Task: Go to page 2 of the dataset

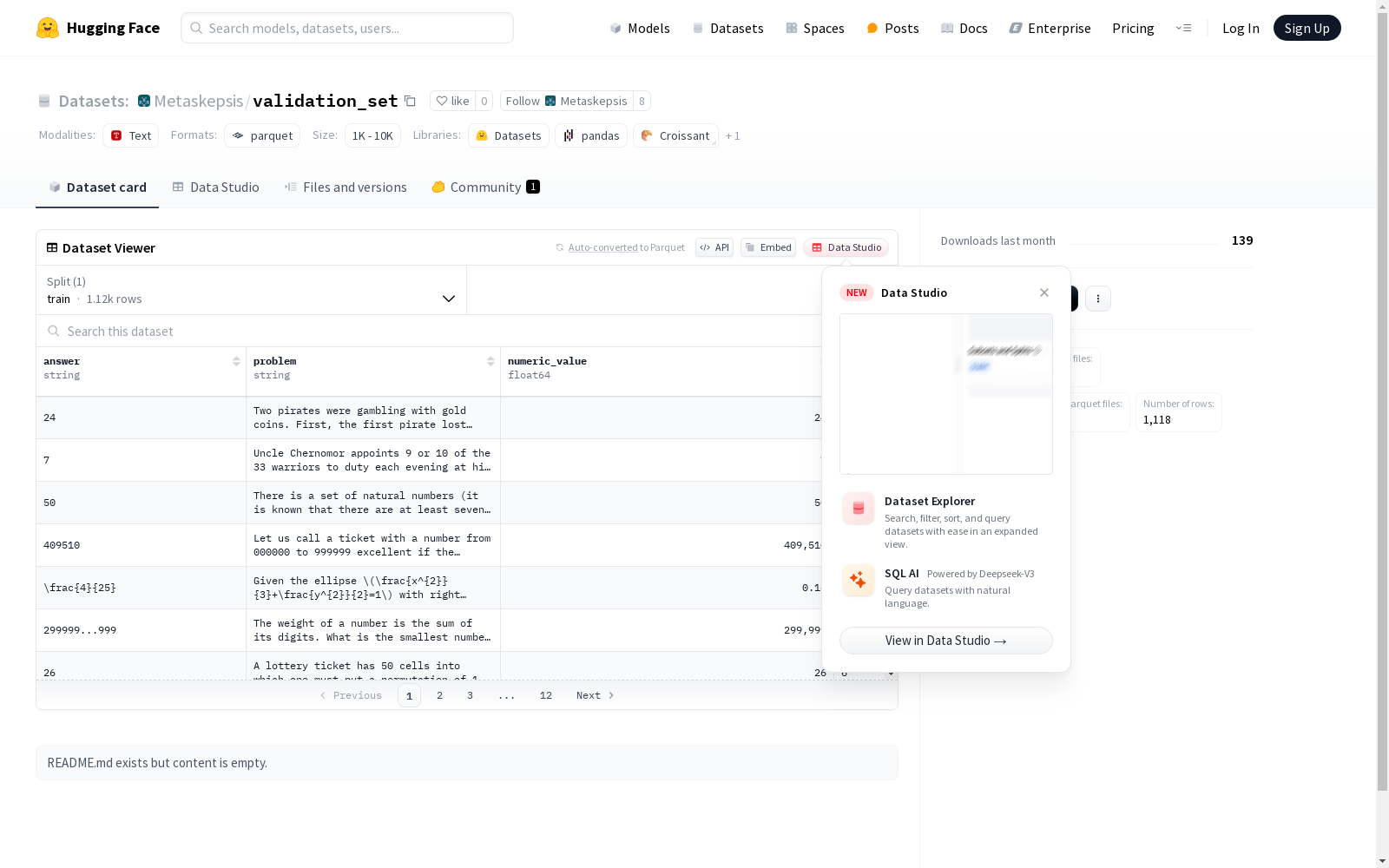Action: coord(440,695)
